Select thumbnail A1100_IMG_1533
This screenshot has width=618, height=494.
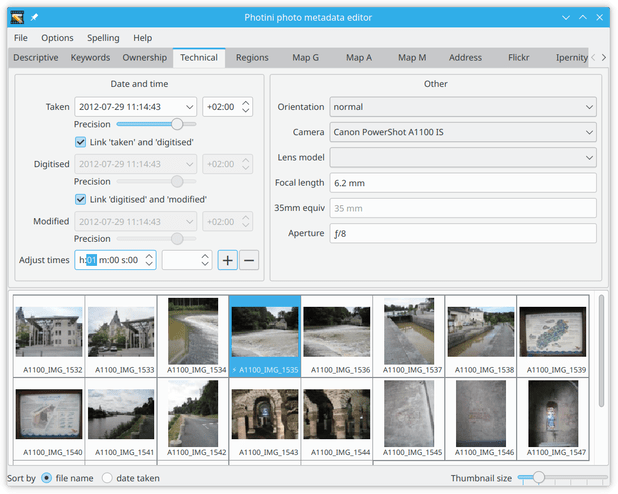[121, 336]
